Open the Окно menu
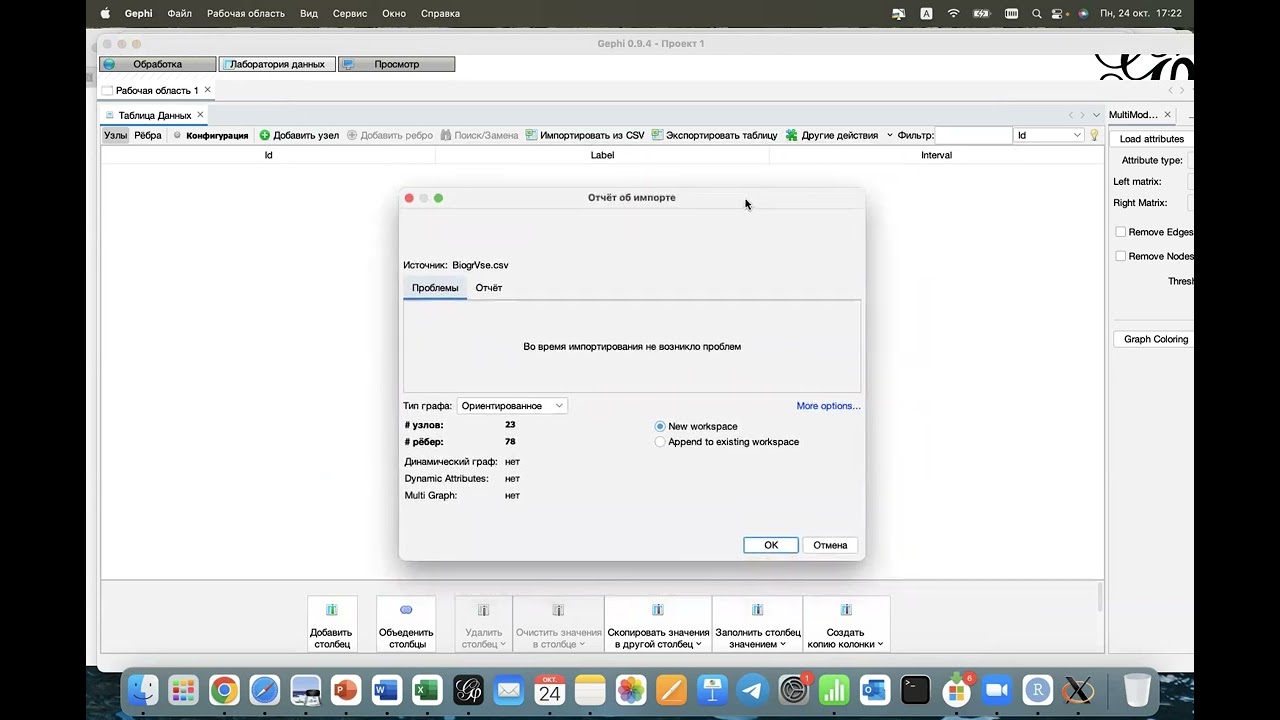This screenshot has width=1280, height=720. 394,14
